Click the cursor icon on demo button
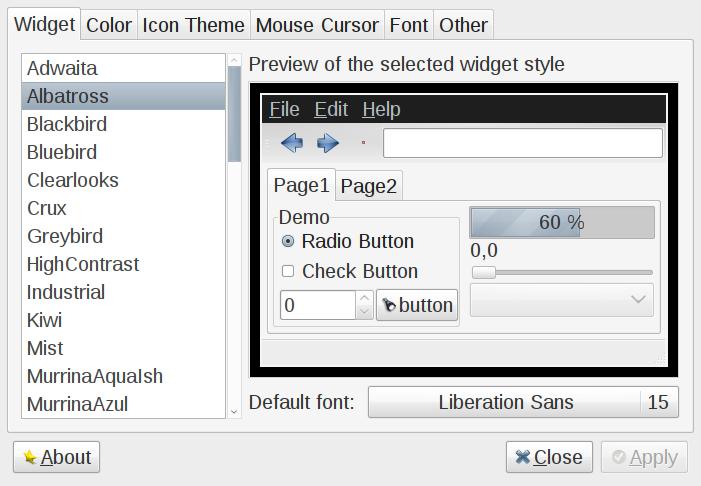The image size is (701, 486). 389,305
